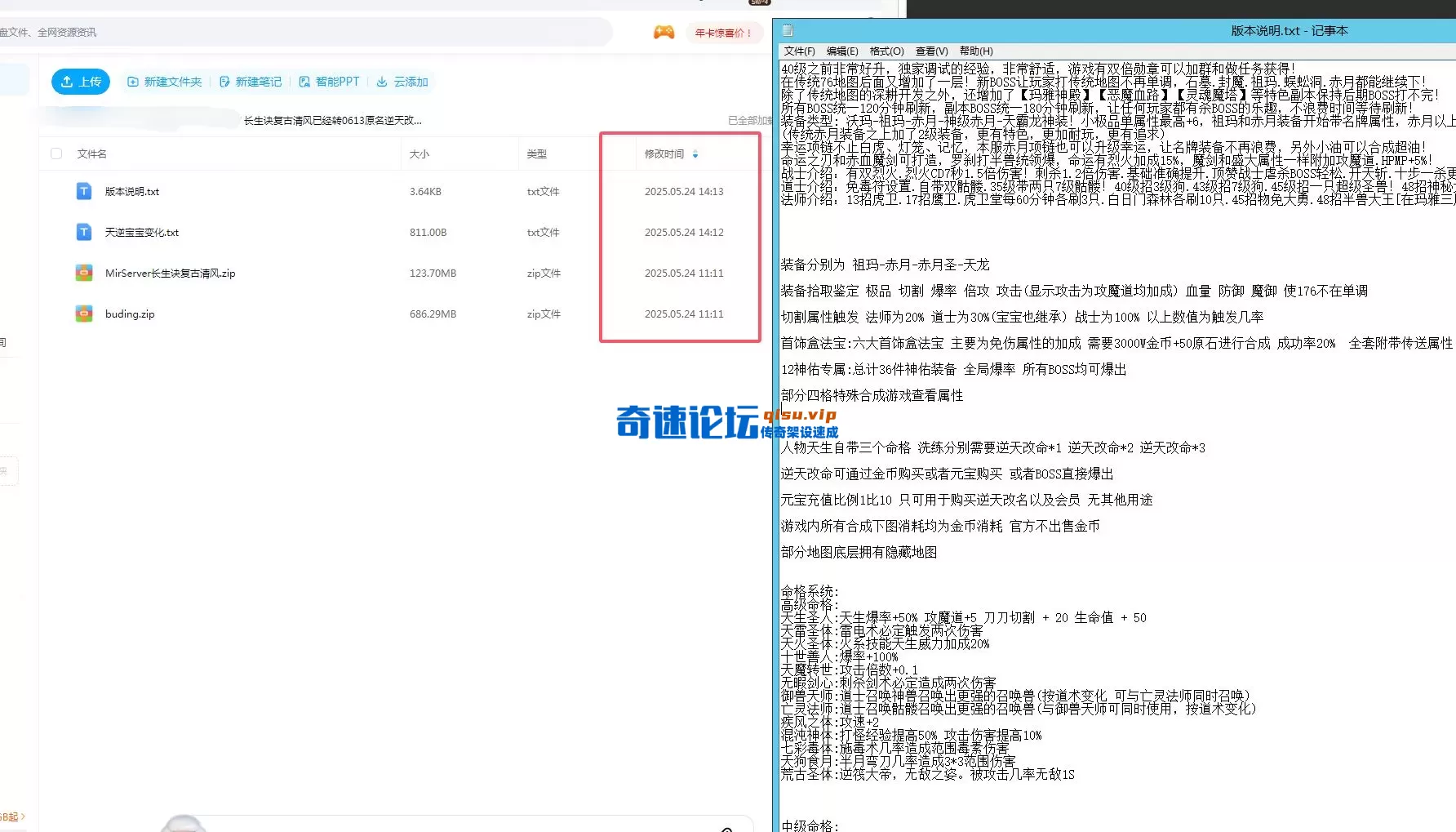Check the row for 版本说明.txt
Viewport: 1456px width, 832px height.
click(55, 191)
